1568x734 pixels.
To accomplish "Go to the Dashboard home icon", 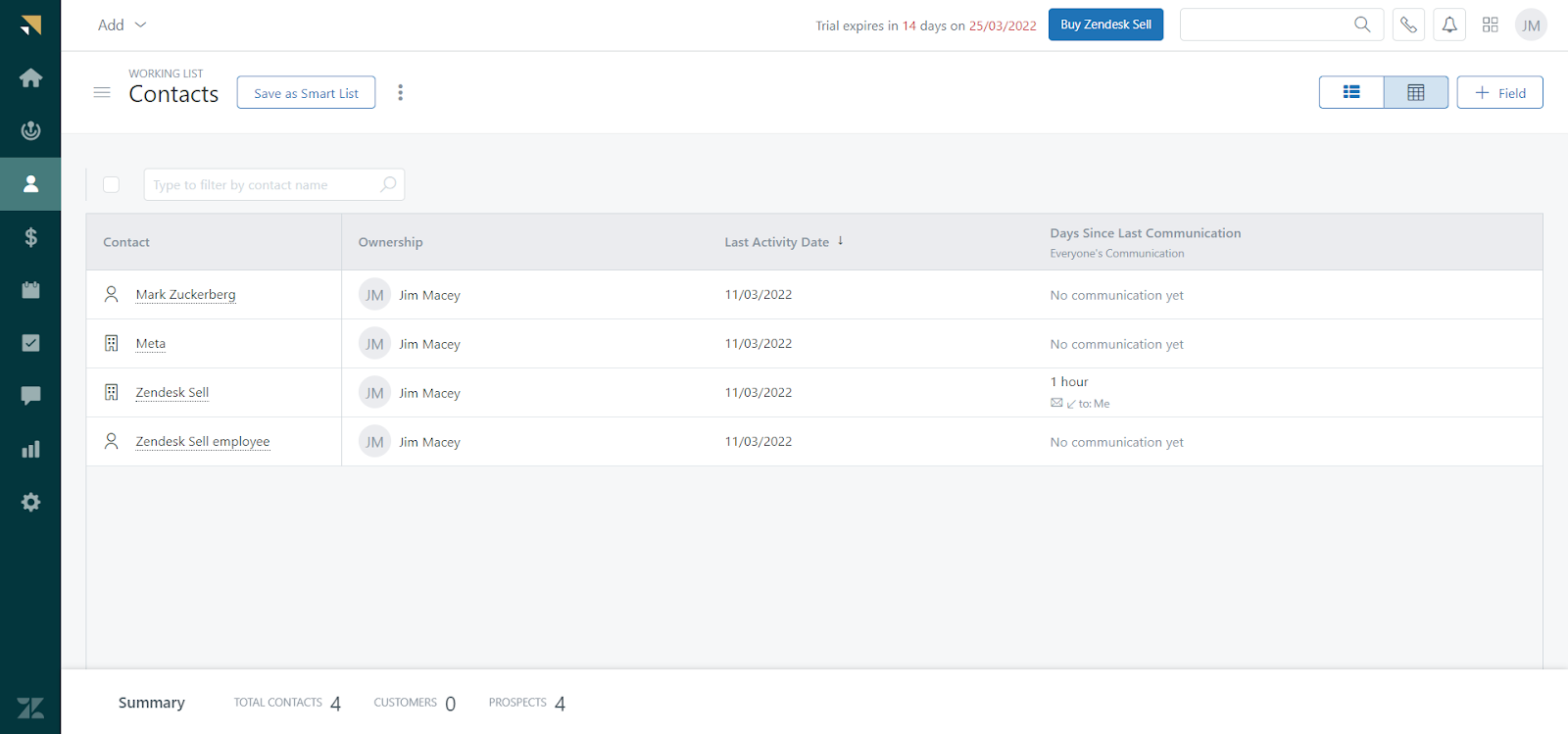I will tap(30, 77).
